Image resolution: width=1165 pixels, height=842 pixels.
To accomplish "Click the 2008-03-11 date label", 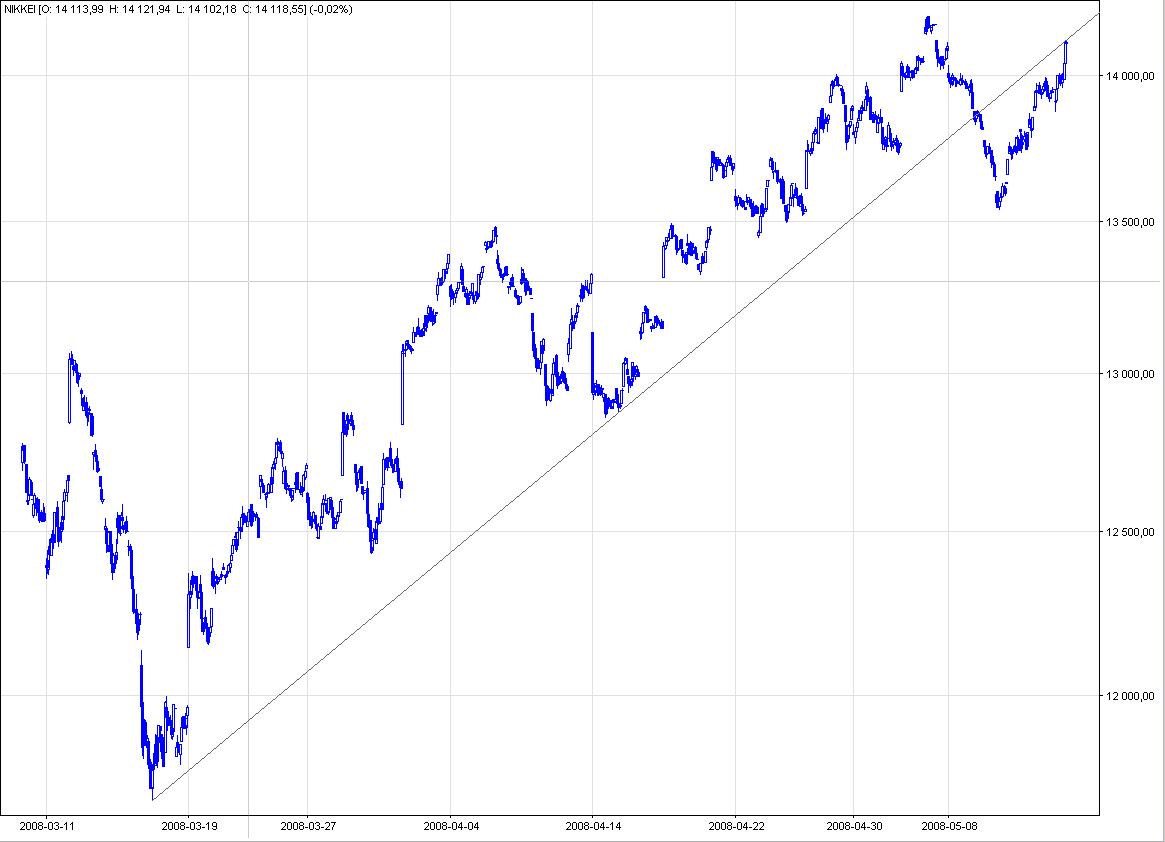I will (x=47, y=826).
